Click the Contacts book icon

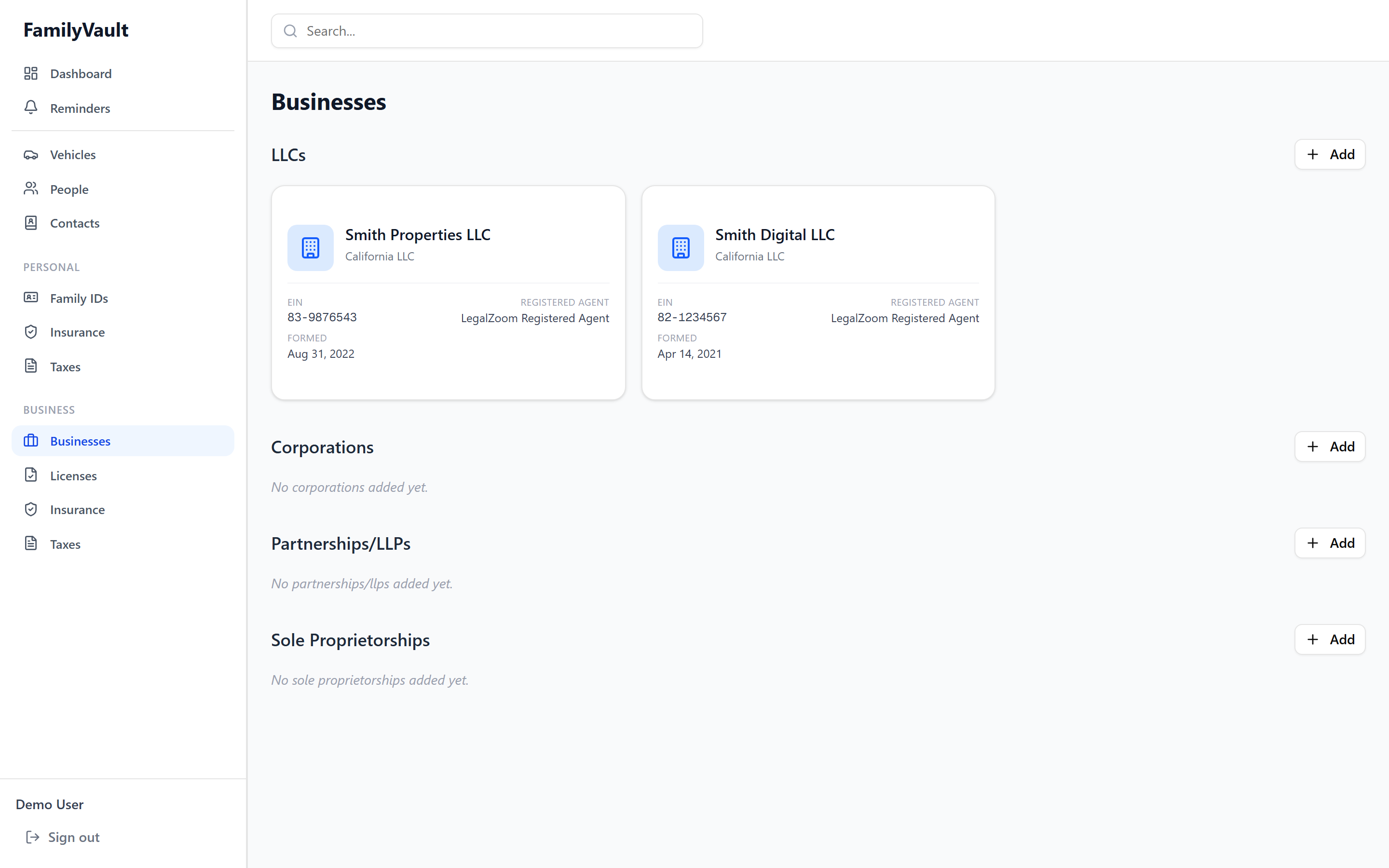pyautogui.click(x=31, y=223)
